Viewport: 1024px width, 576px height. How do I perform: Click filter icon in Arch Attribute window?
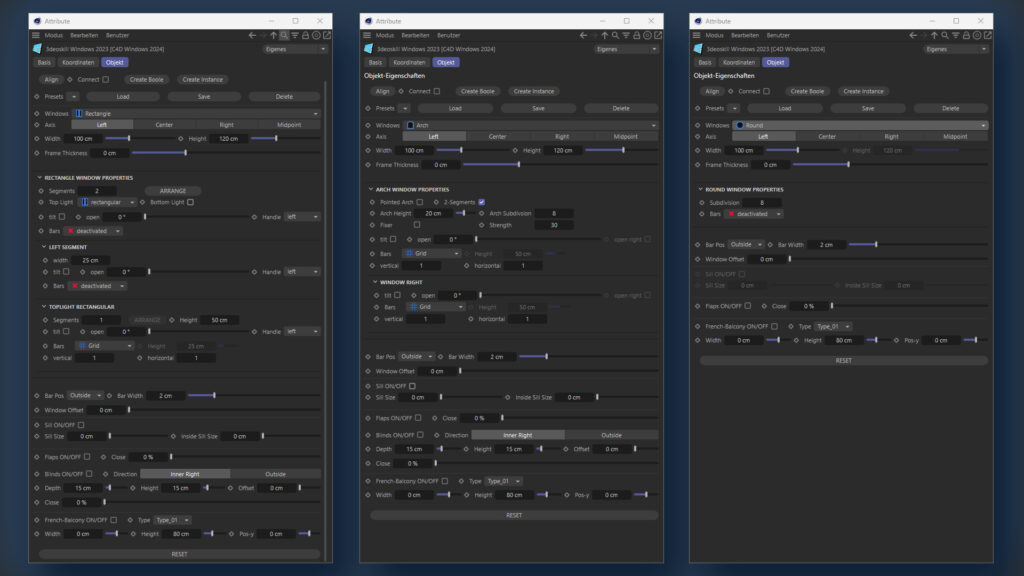(626, 35)
